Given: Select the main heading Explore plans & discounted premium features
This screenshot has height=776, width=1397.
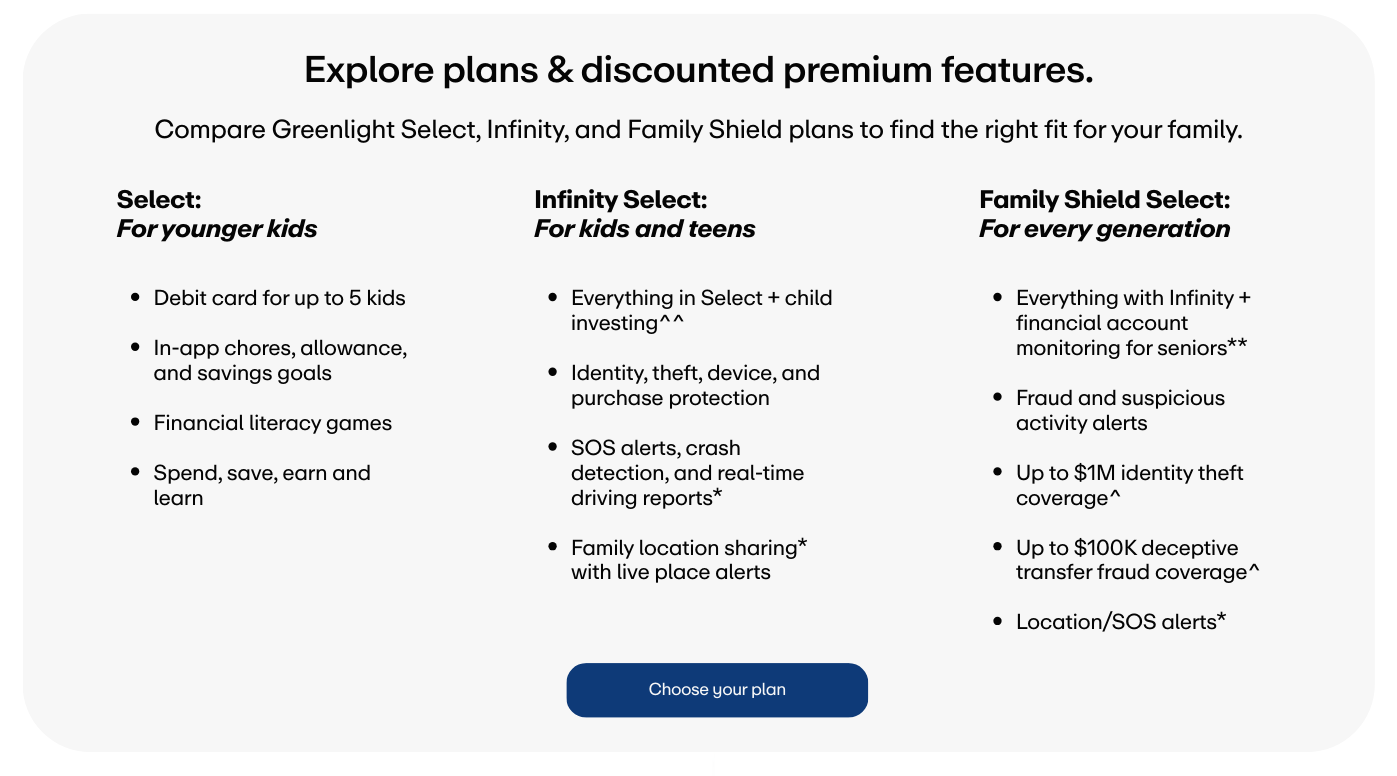Looking at the screenshot, I should (x=698, y=71).
